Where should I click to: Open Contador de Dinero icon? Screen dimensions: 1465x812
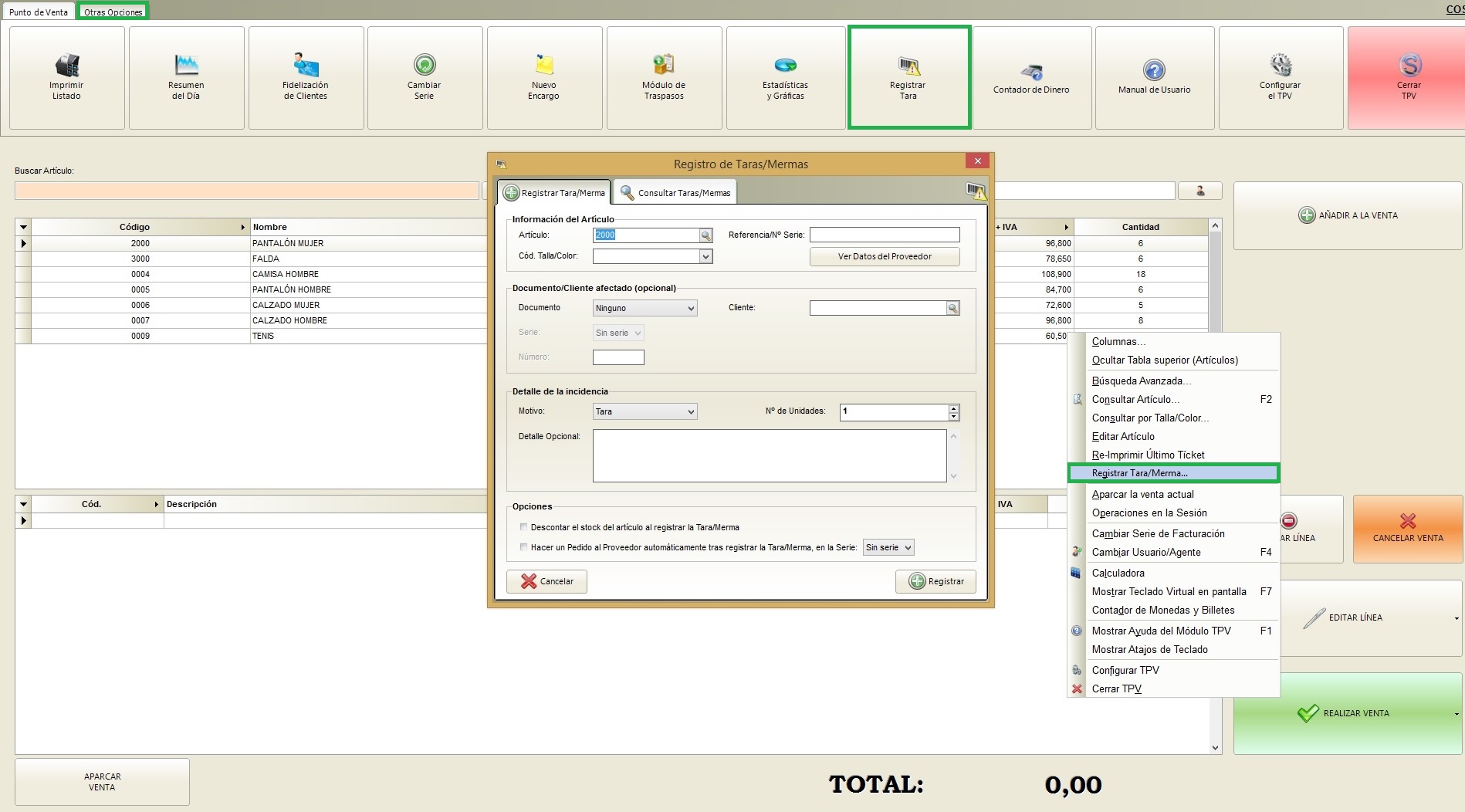pos(1031,72)
